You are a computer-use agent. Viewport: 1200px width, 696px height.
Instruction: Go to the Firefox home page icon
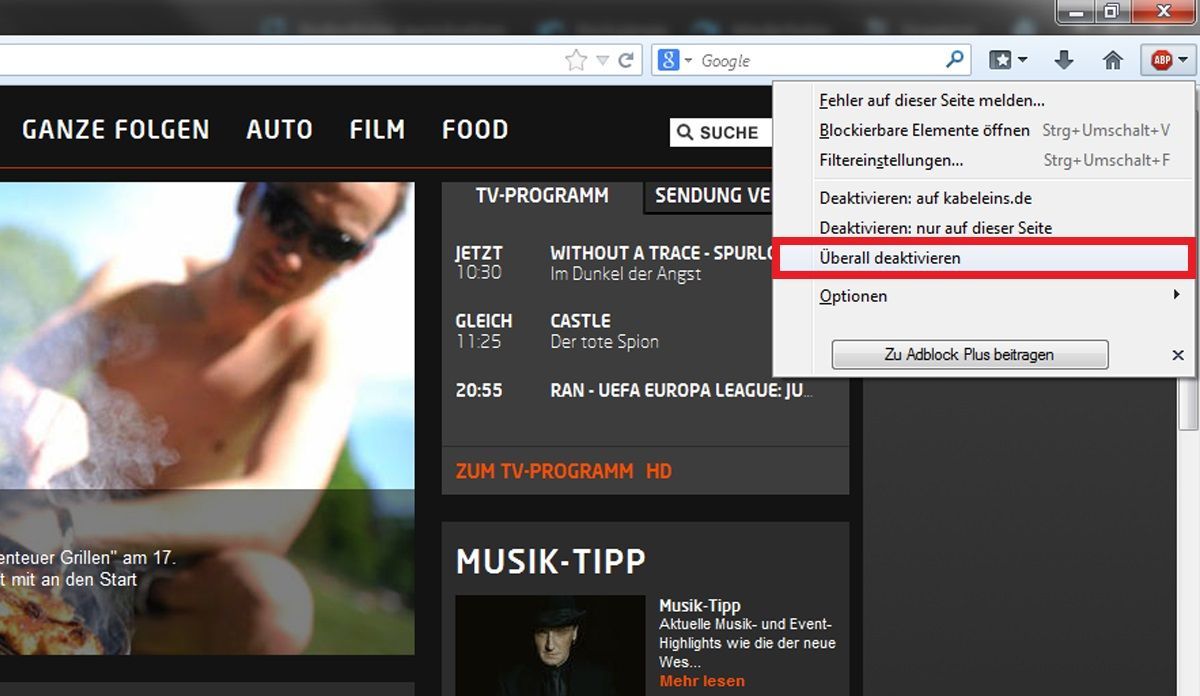(x=1113, y=61)
